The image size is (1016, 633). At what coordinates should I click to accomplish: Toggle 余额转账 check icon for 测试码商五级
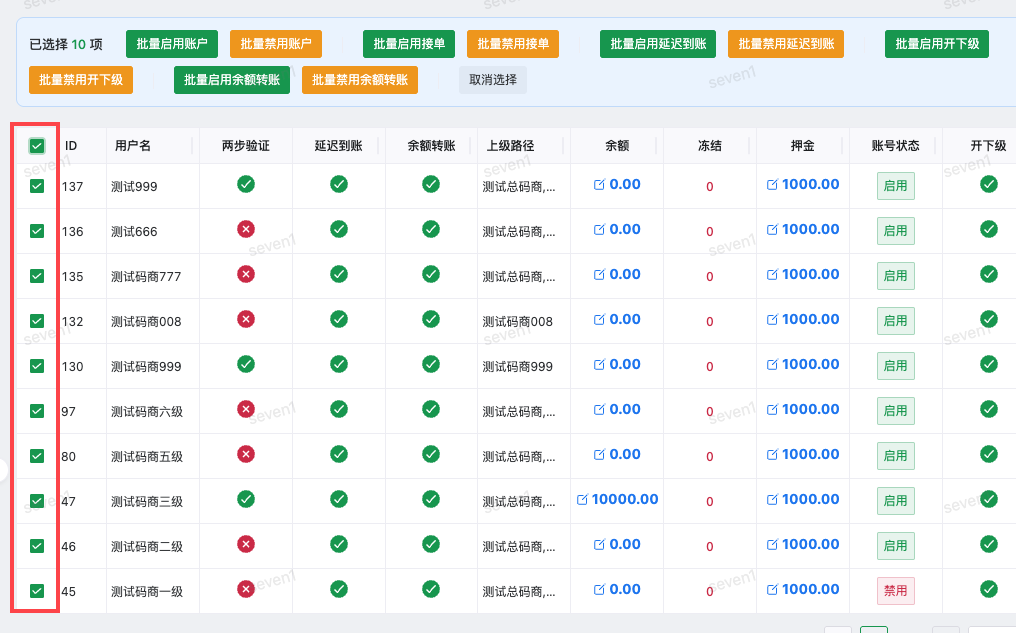431,454
